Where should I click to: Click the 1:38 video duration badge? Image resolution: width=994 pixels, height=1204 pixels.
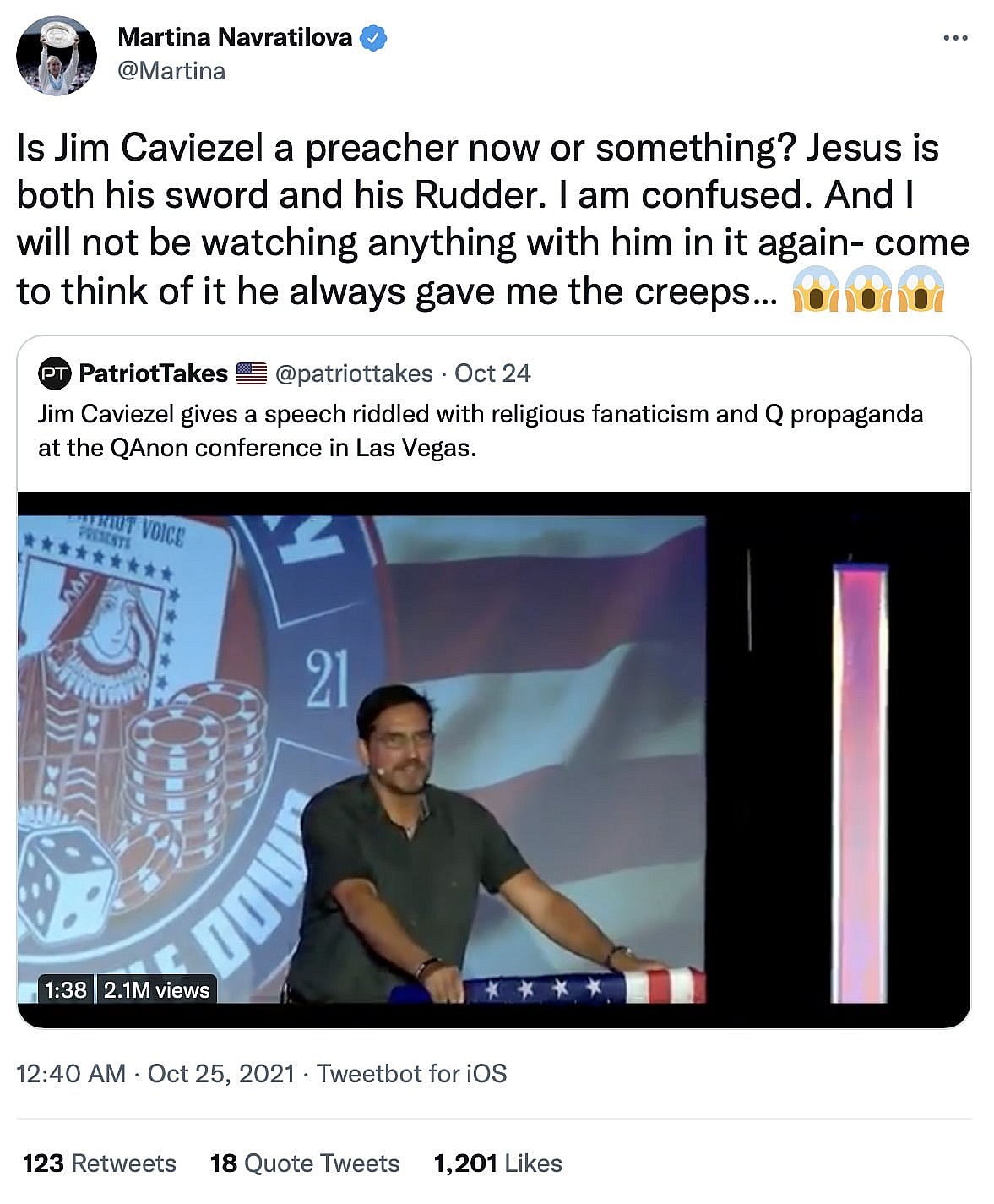[65, 990]
